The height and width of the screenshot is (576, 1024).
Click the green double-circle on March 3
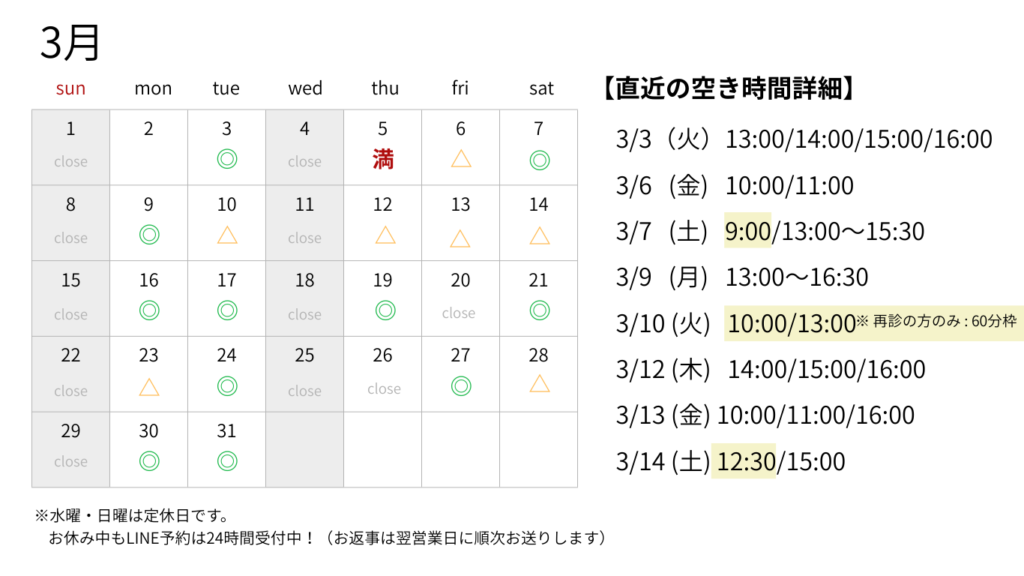[227, 158]
